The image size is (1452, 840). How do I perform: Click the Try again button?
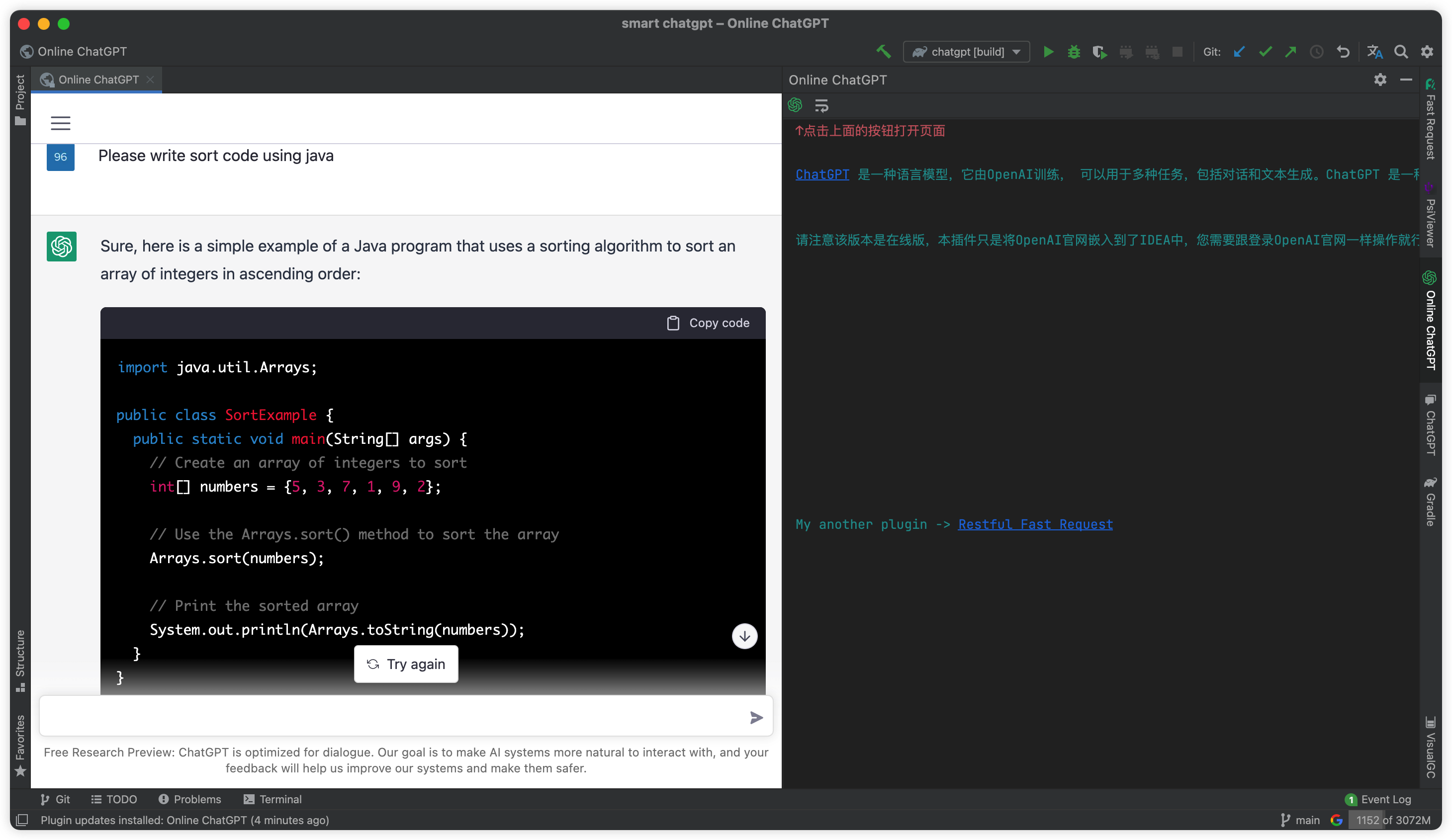[x=406, y=664]
